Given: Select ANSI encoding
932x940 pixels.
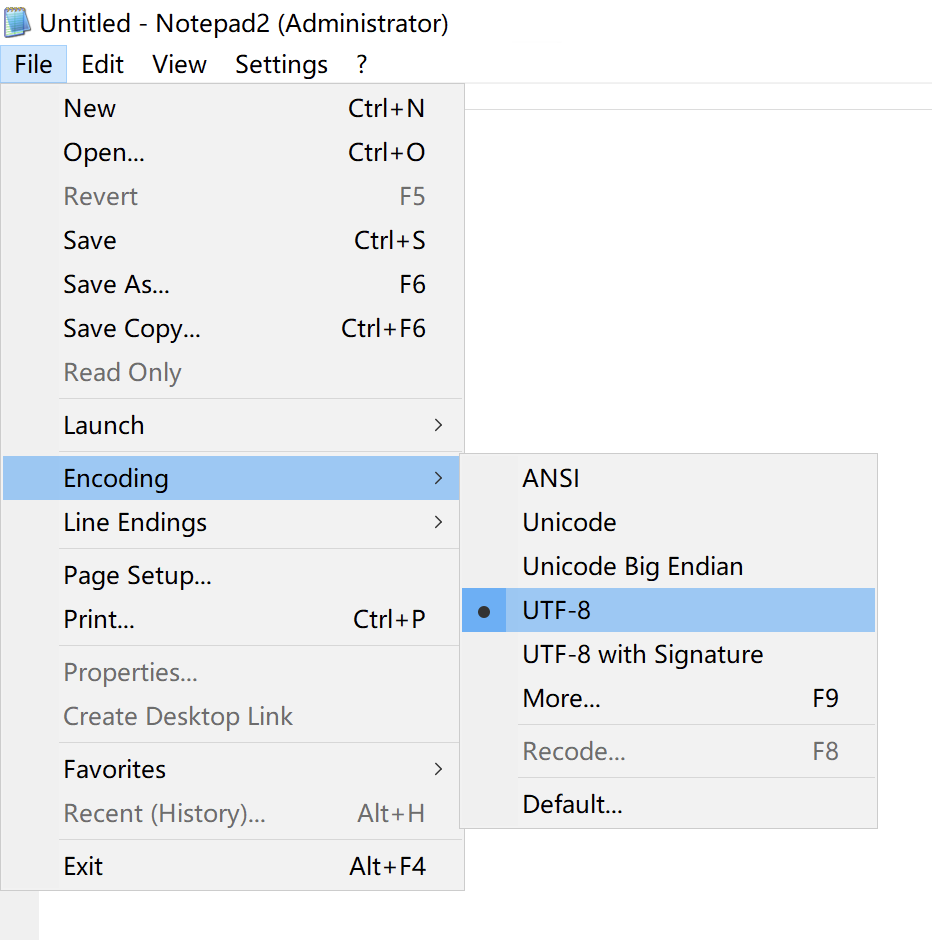Looking at the screenshot, I should [668, 478].
